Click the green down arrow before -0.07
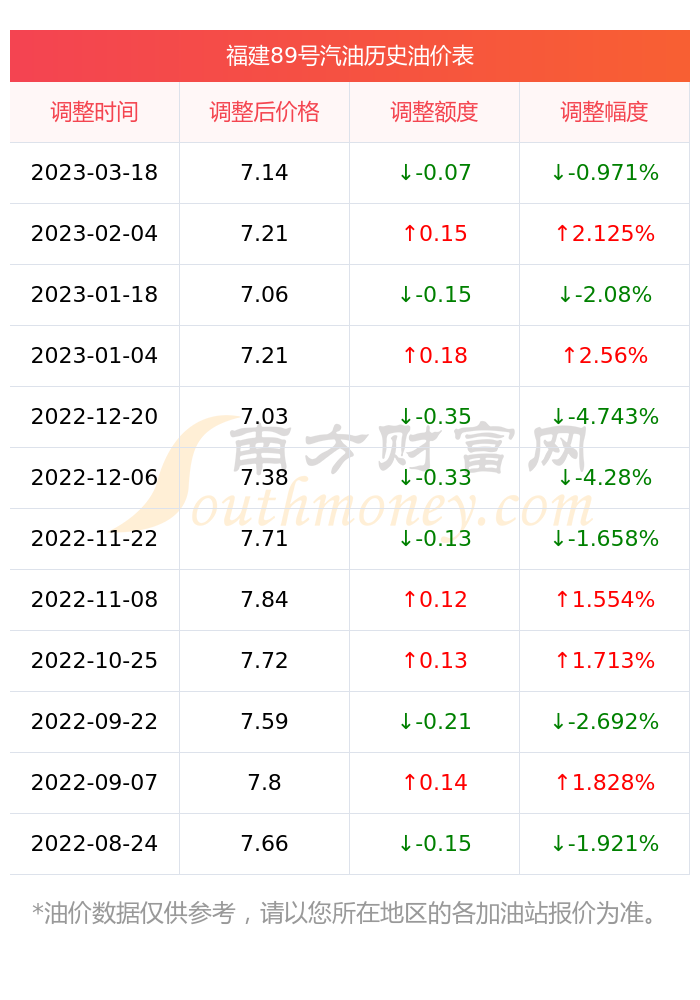This screenshot has width=700, height=1000. click(405, 173)
